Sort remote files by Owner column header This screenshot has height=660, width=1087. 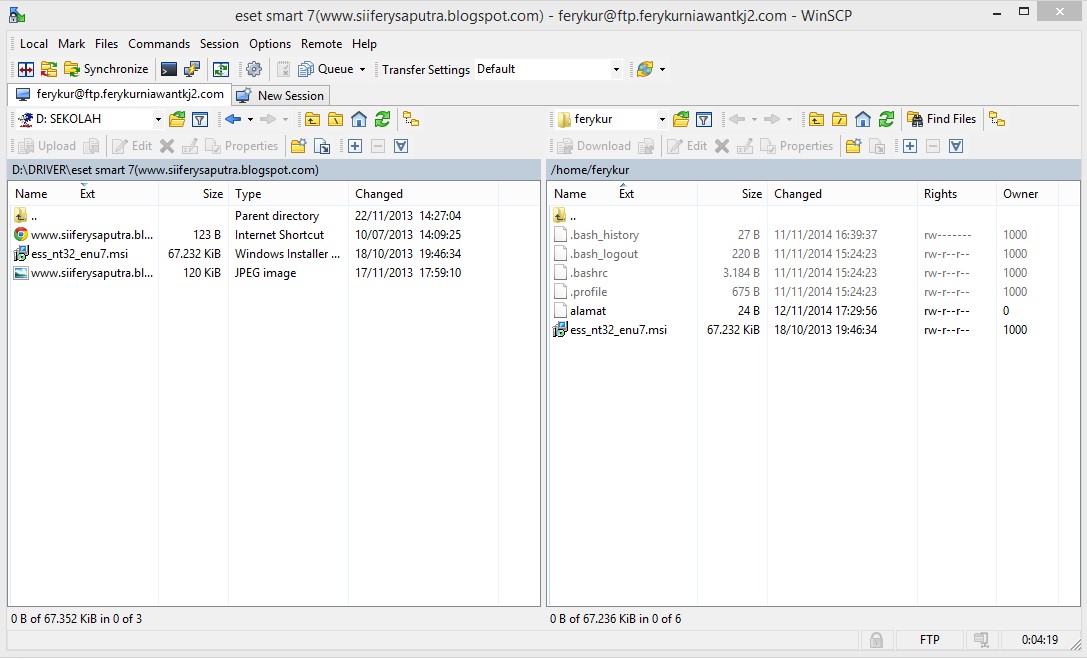click(x=1027, y=194)
